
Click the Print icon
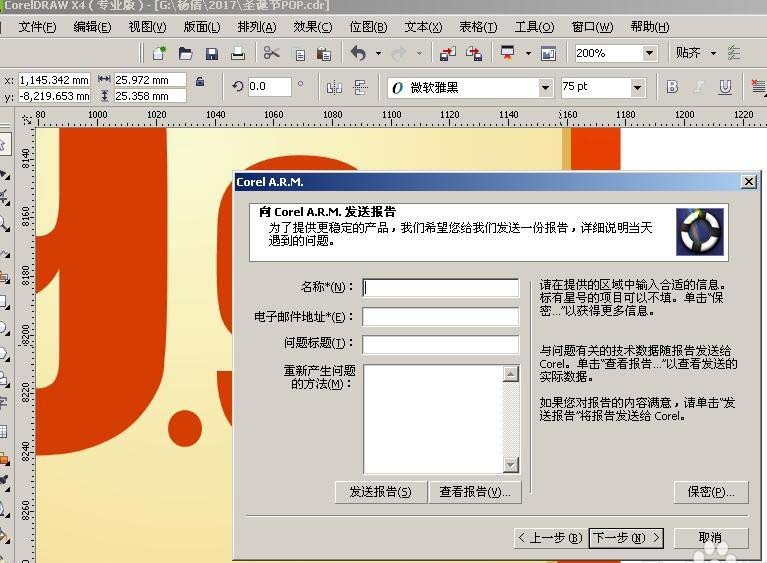(x=238, y=53)
